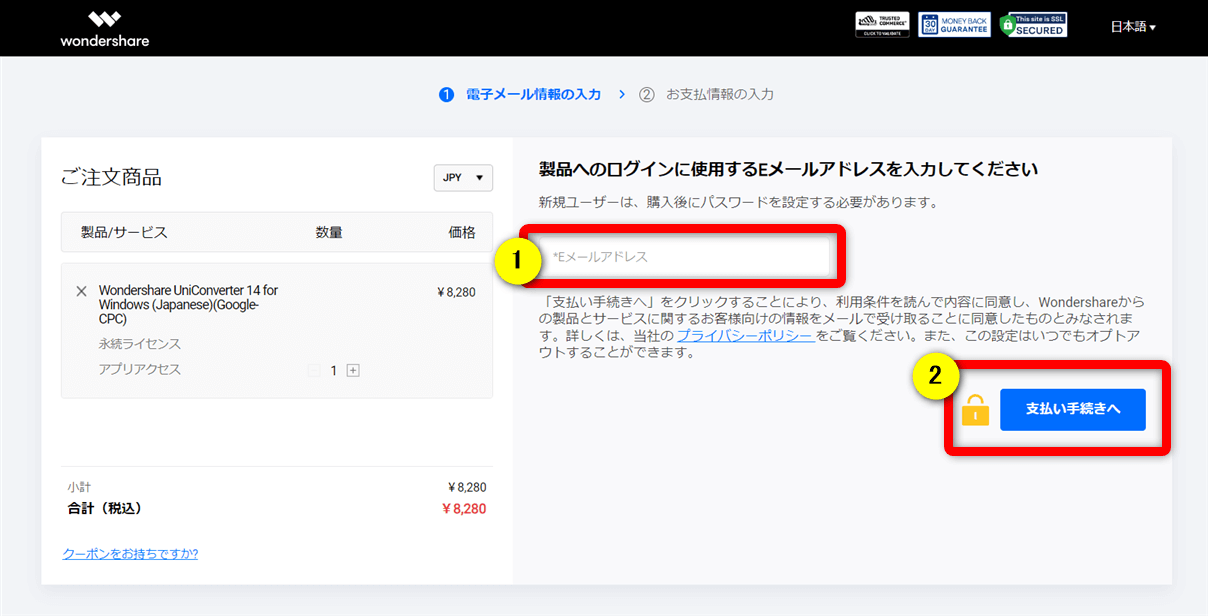Click the 製品/サービス column header
Viewport: 1208px width, 616px height.
coord(124,232)
